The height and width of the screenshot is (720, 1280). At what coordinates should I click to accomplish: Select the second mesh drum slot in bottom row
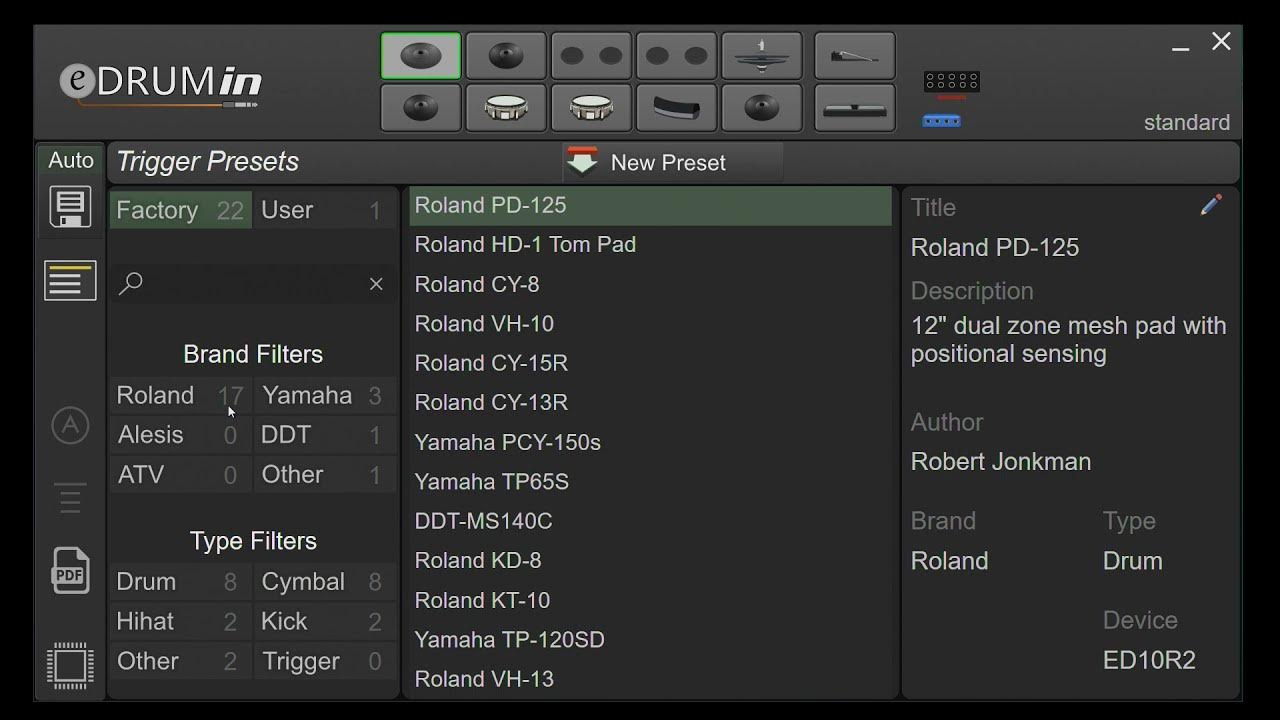click(591, 107)
